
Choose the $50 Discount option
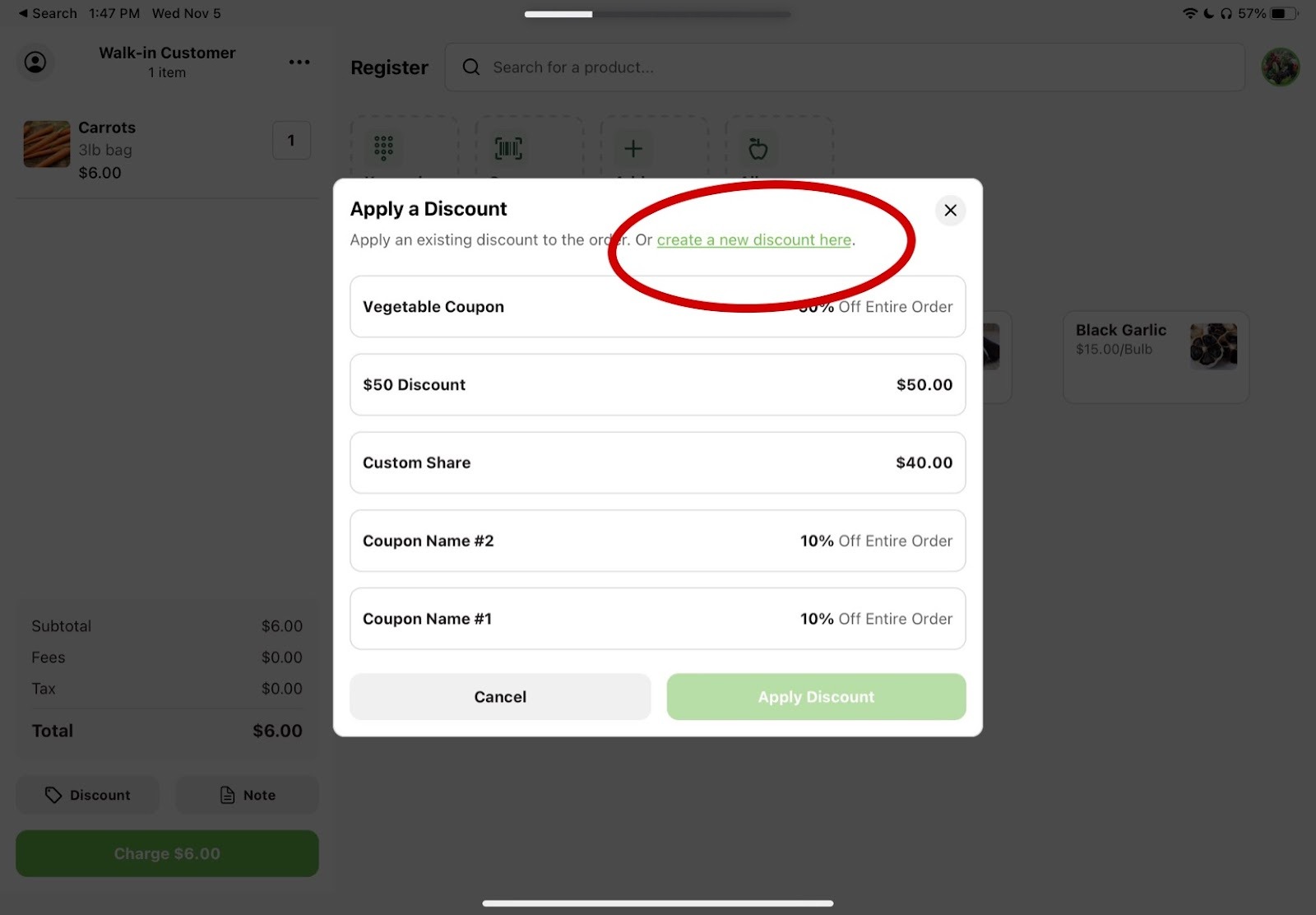click(657, 384)
